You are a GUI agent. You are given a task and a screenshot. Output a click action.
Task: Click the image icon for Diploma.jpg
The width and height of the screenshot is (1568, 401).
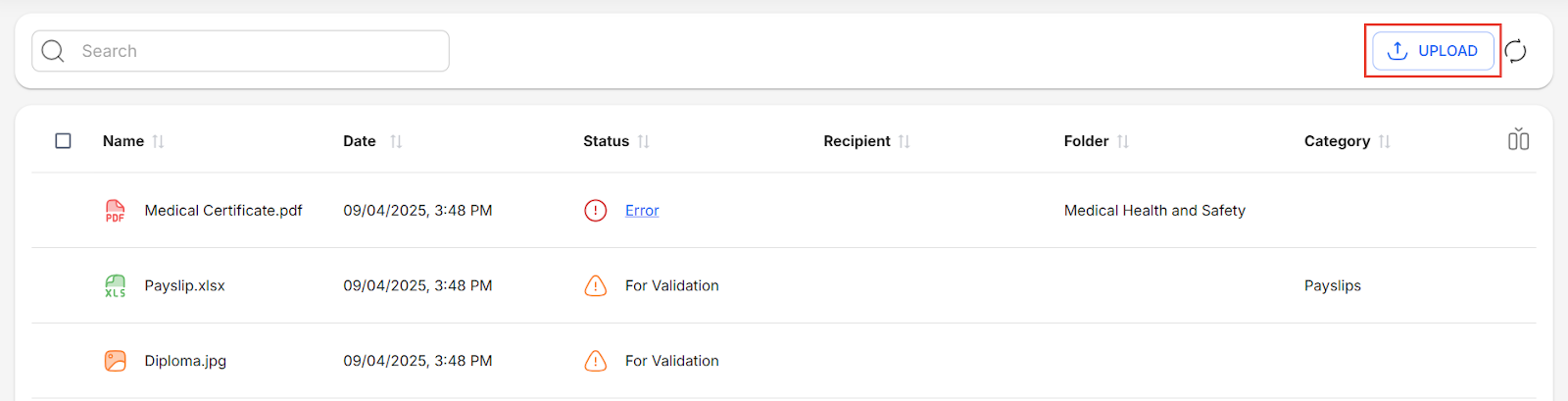coord(115,361)
